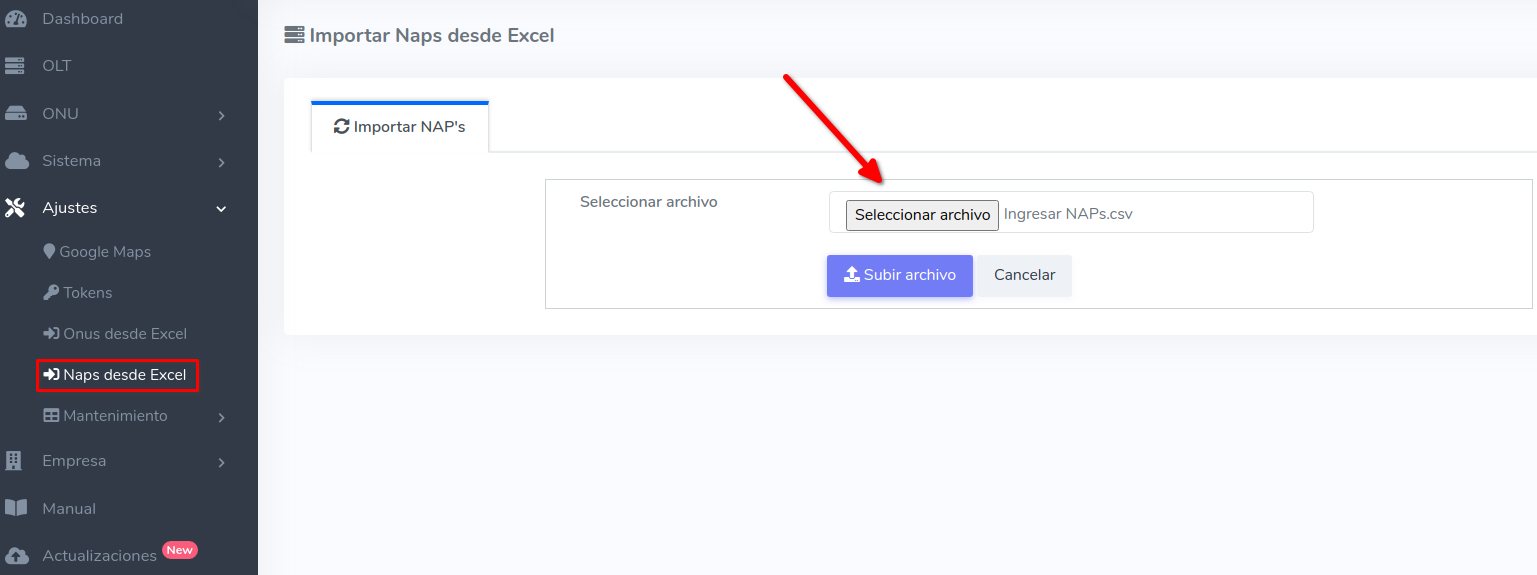The height and width of the screenshot is (575, 1537).
Task: Click the Actualizaciones cloud upload icon
Action: tap(15, 556)
